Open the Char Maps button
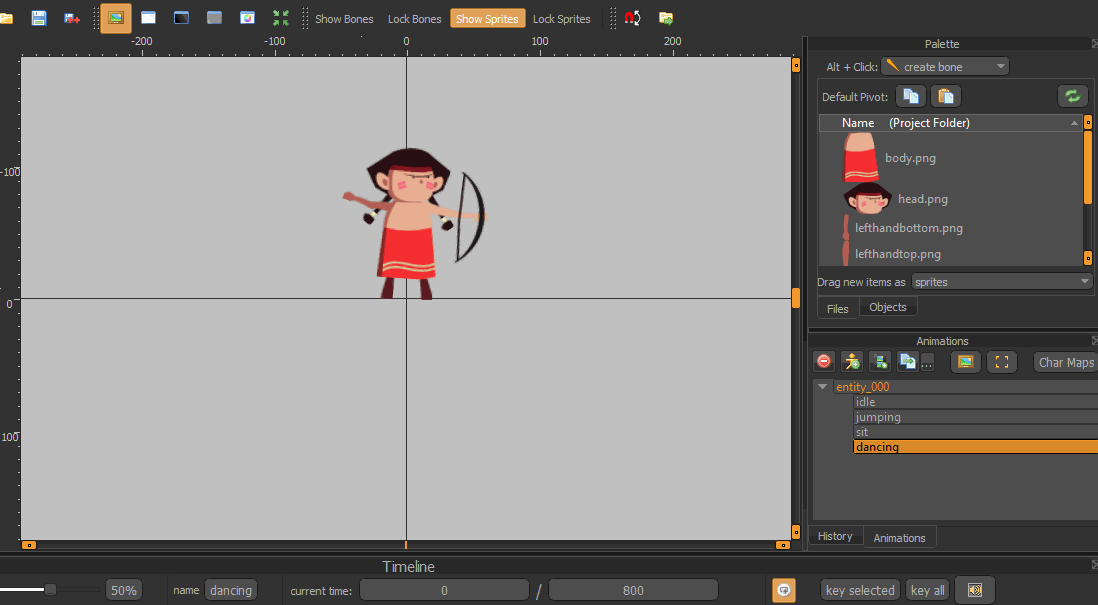The image size is (1098, 605). pyautogui.click(x=1065, y=362)
